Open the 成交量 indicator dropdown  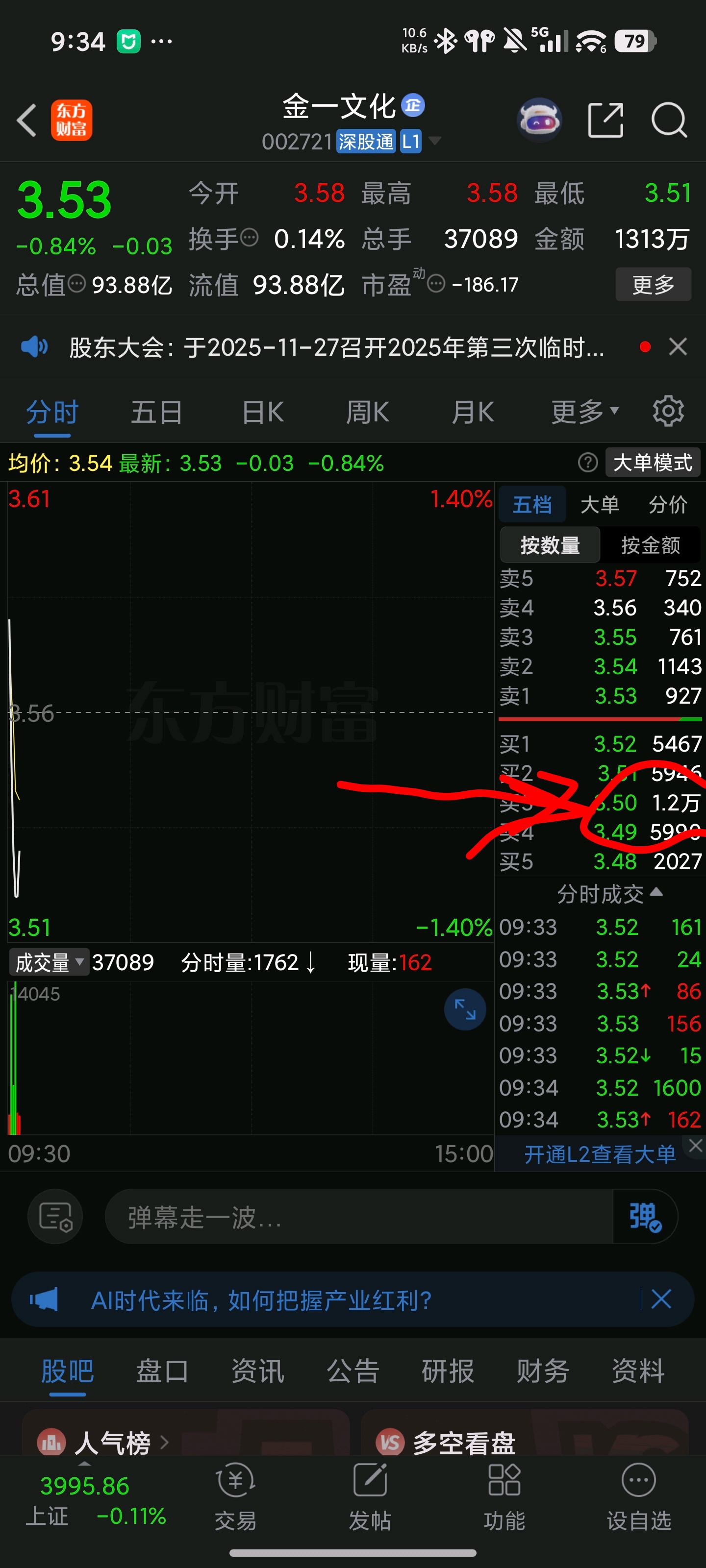[49, 962]
